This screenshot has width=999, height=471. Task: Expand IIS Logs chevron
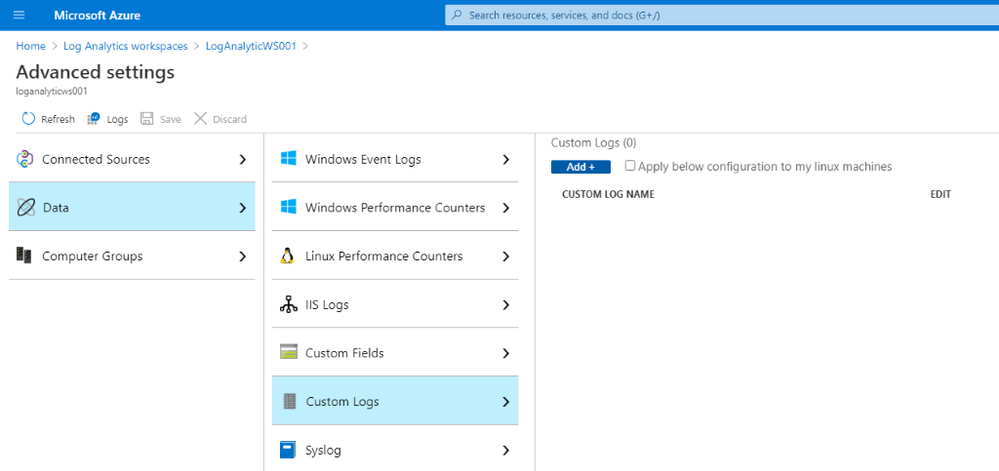pyautogui.click(x=506, y=305)
